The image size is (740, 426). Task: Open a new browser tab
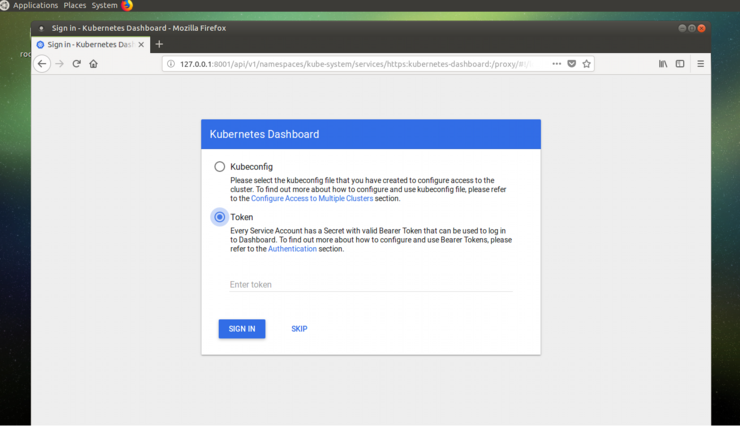pyautogui.click(x=159, y=44)
